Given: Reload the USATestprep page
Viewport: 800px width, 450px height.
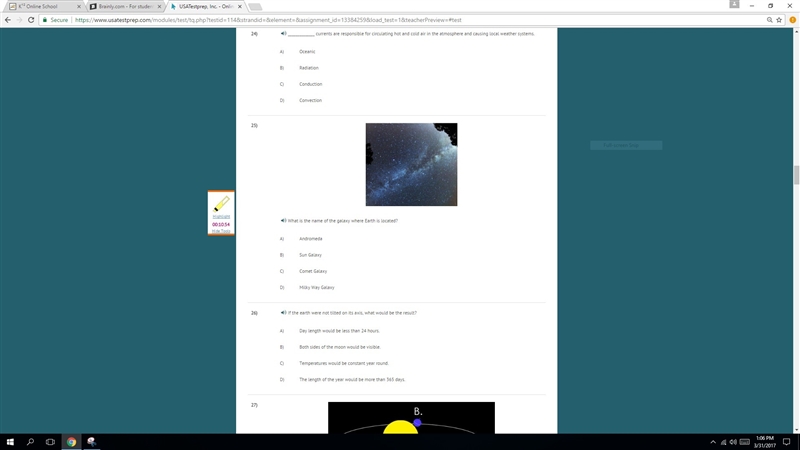Looking at the screenshot, I should tap(31, 20).
